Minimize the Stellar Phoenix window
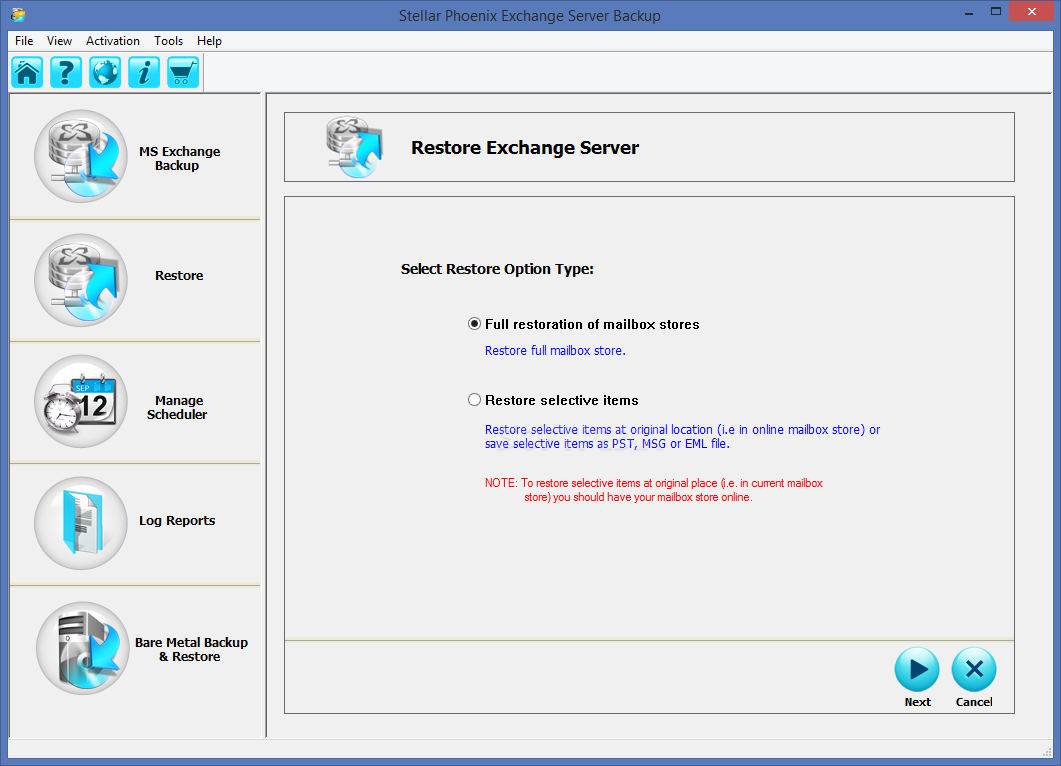This screenshot has height=766, width=1061. tap(969, 13)
